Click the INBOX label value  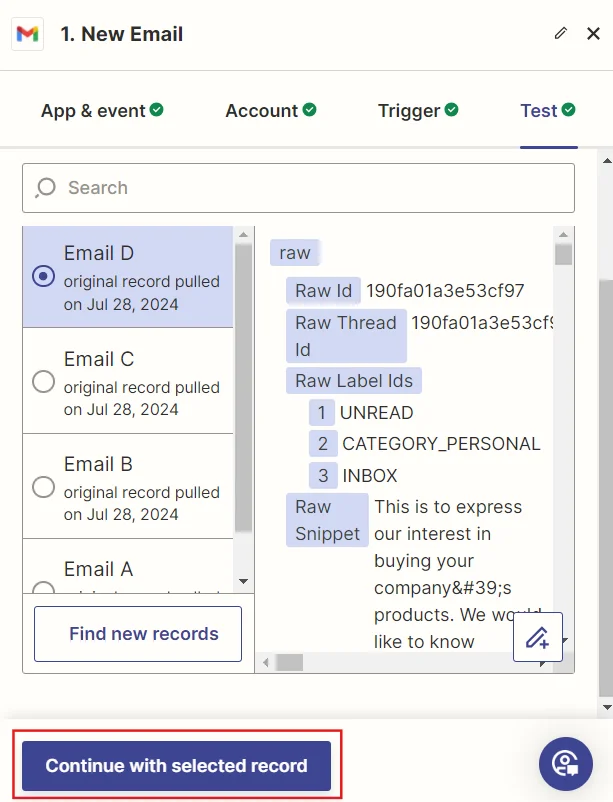tap(370, 476)
